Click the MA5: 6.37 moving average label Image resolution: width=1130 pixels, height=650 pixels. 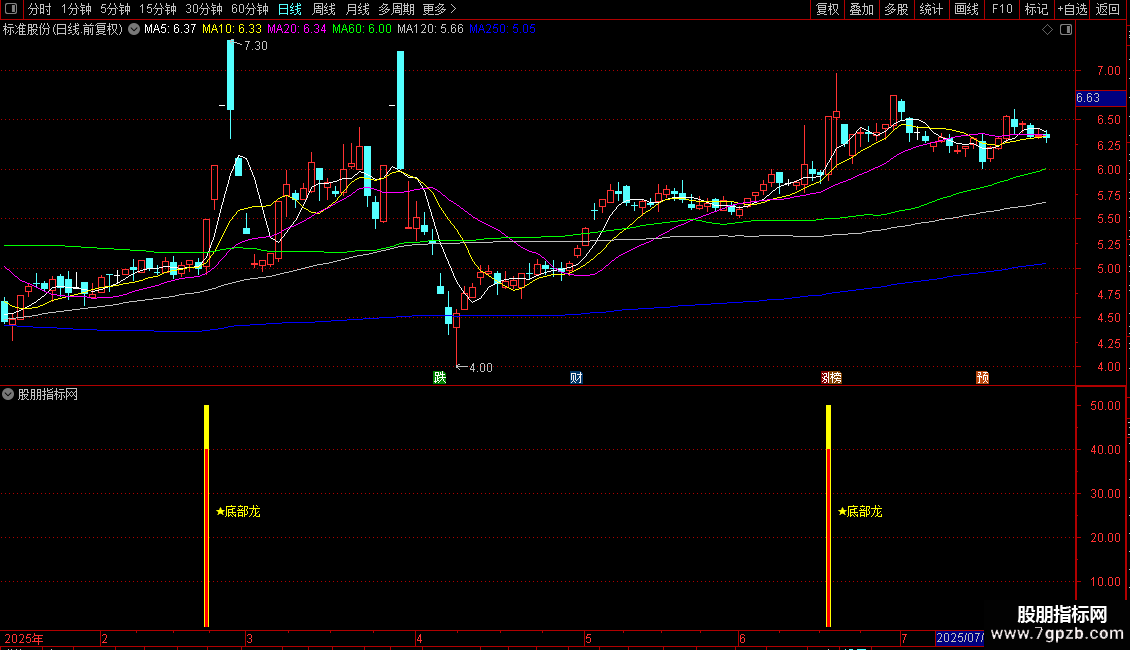170,30
